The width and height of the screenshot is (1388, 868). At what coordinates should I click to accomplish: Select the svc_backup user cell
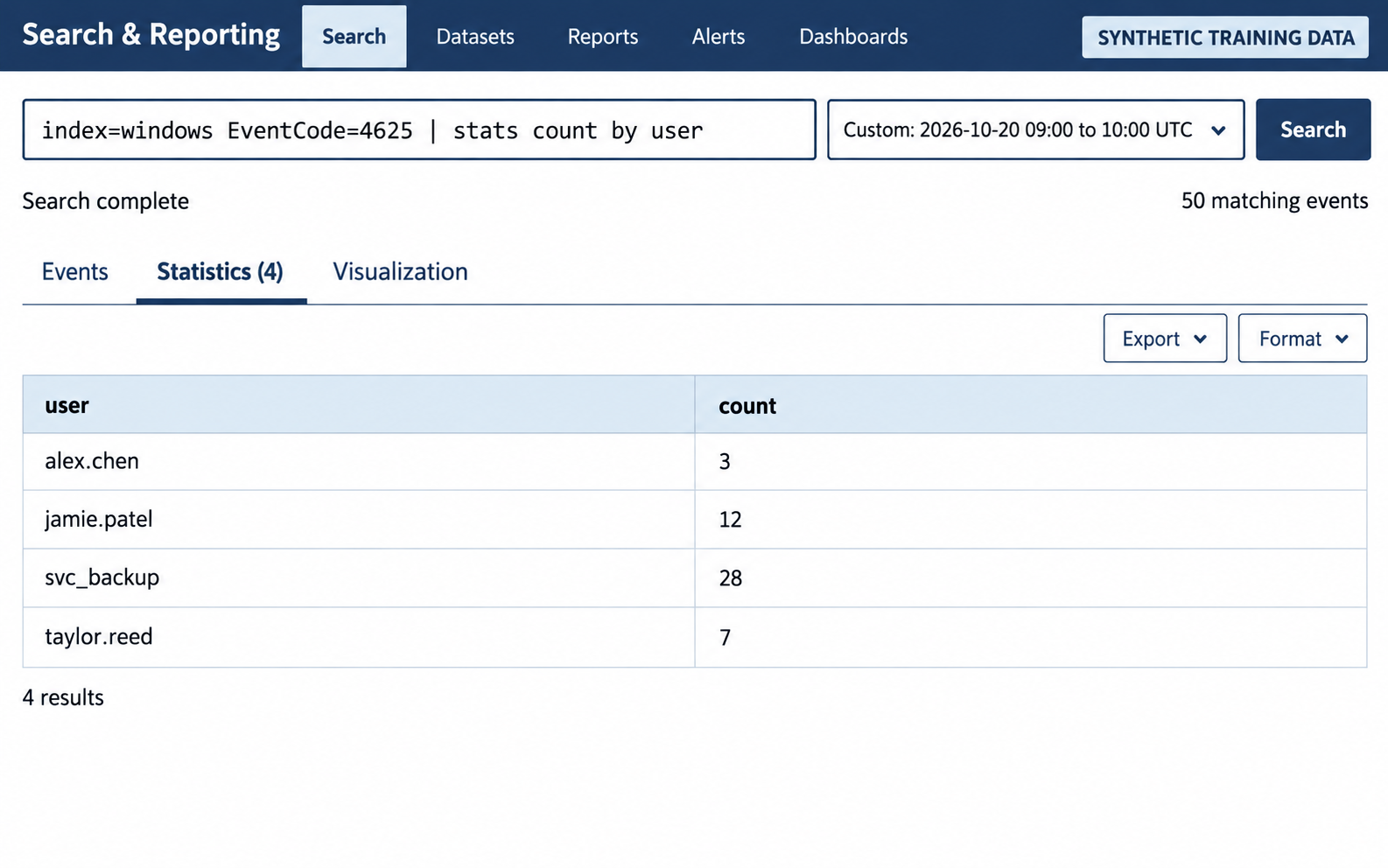pos(359,578)
